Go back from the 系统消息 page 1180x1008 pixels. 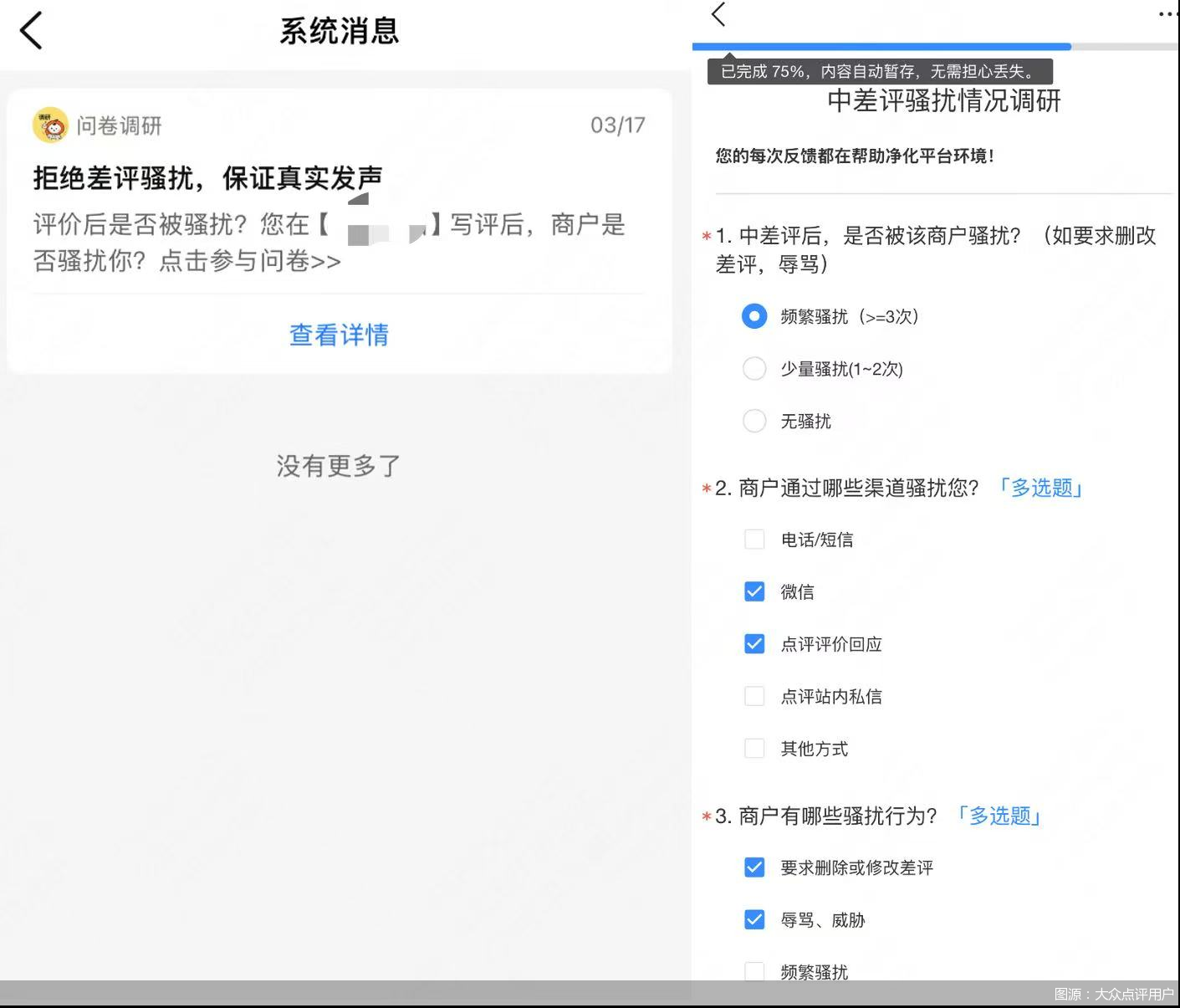pos(31,31)
